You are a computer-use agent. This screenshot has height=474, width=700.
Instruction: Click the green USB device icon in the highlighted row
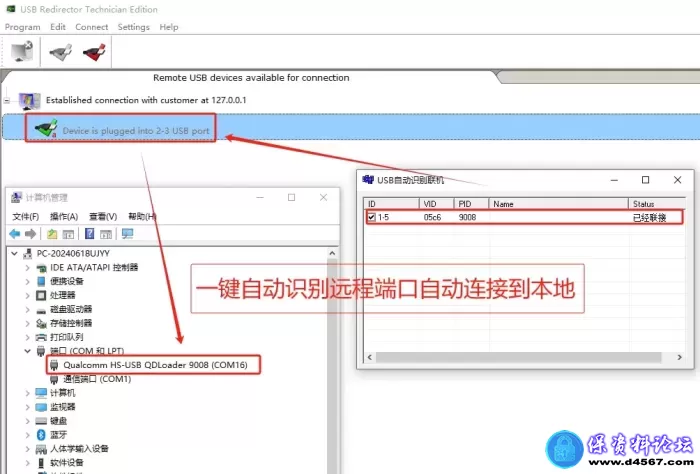pyautogui.click(x=46, y=129)
